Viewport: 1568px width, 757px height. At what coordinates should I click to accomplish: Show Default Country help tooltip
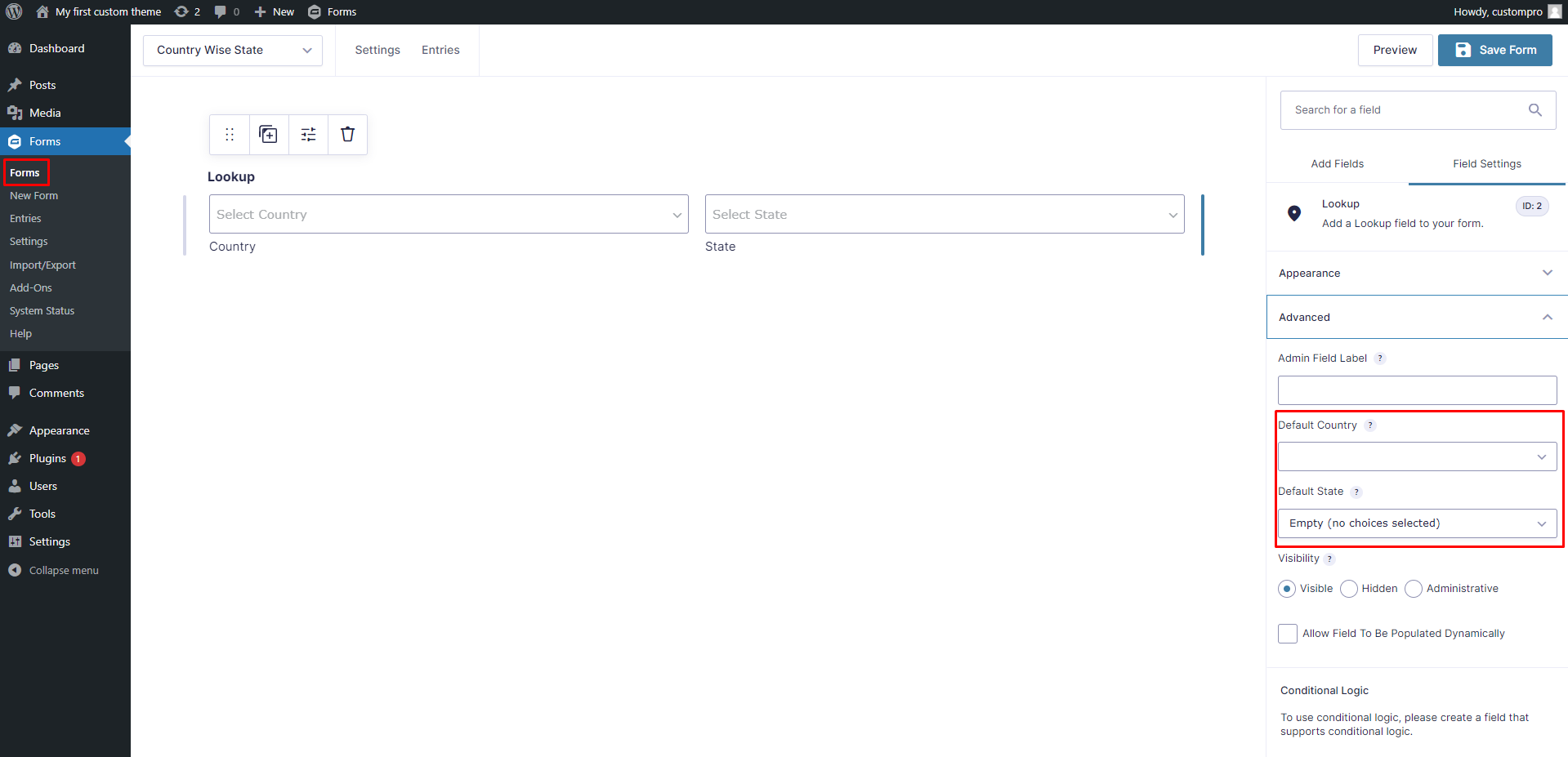pyautogui.click(x=1370, y=425)
